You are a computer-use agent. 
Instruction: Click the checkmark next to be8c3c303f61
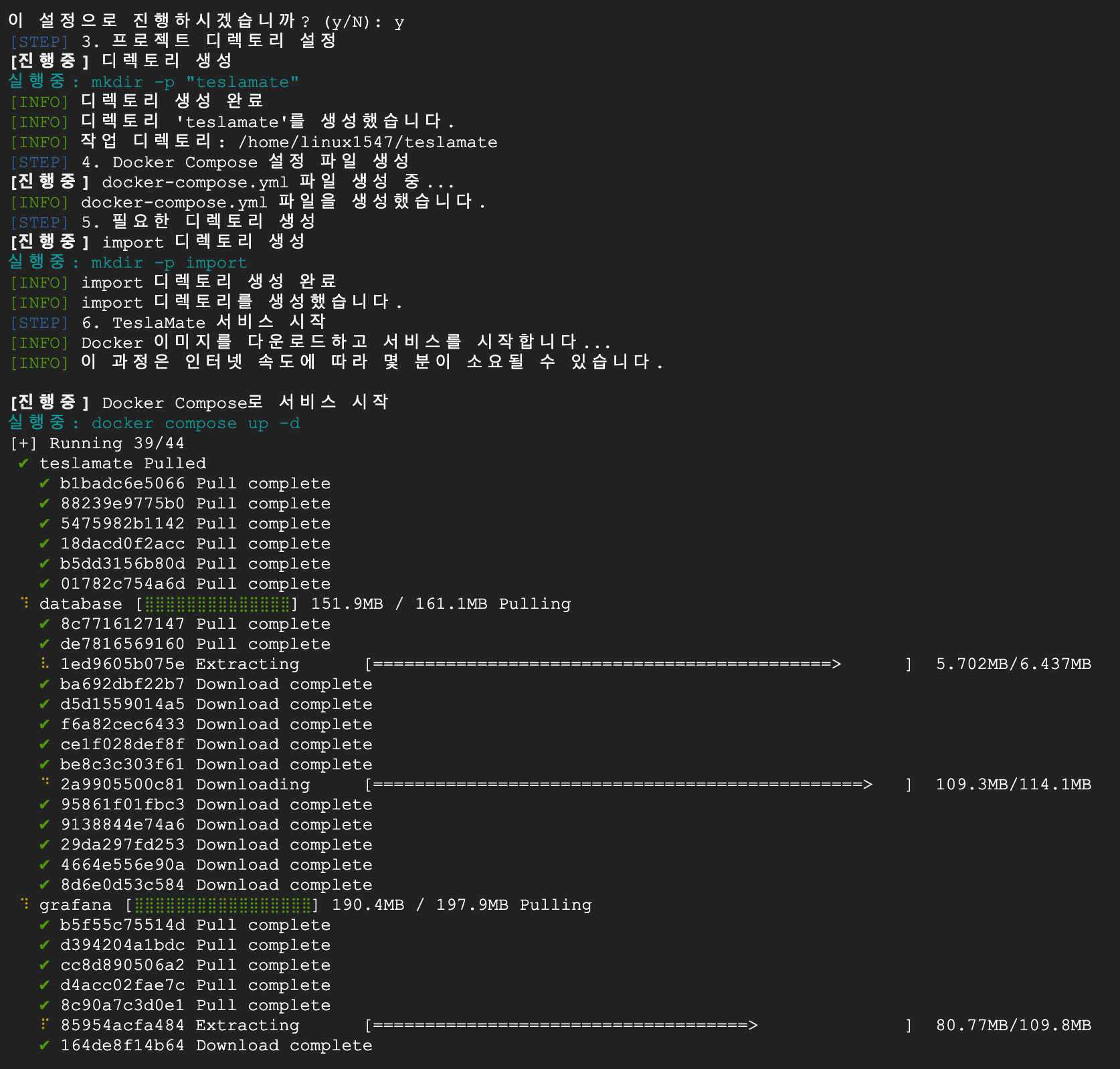coord(45,764)
